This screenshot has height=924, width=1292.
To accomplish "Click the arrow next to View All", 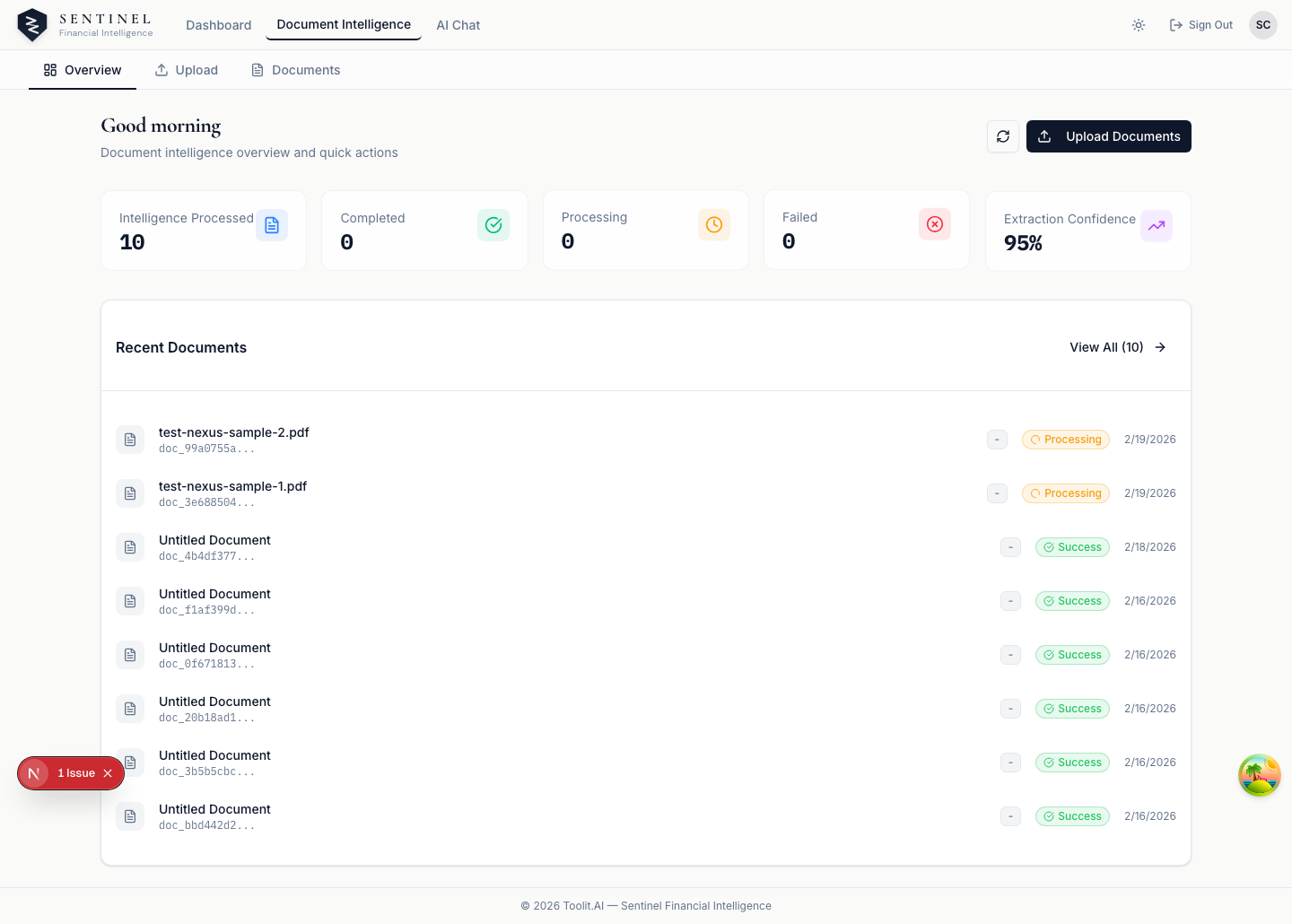I will pos(1160,347).
